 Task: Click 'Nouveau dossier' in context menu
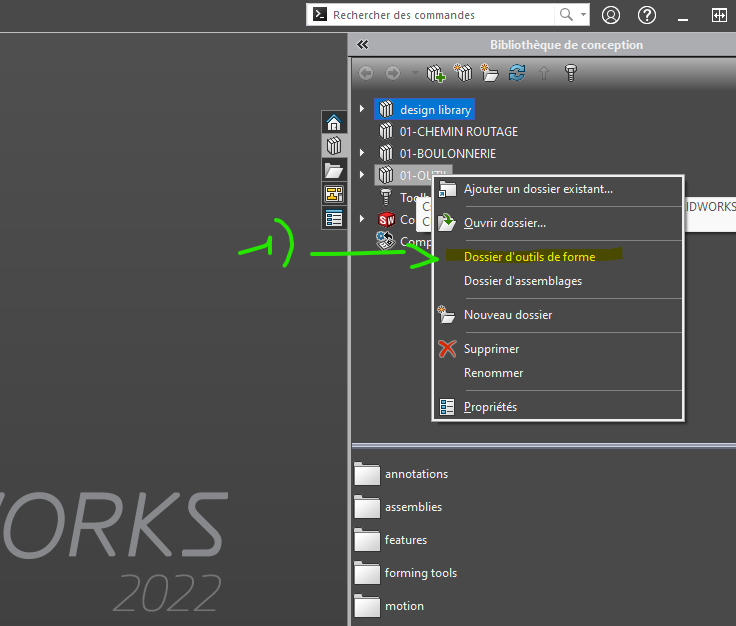(x=508, y=315)
